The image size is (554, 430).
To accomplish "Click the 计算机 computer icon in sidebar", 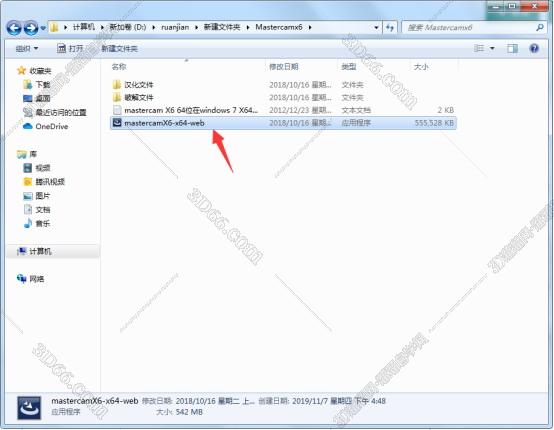I will tap(22, 251).
